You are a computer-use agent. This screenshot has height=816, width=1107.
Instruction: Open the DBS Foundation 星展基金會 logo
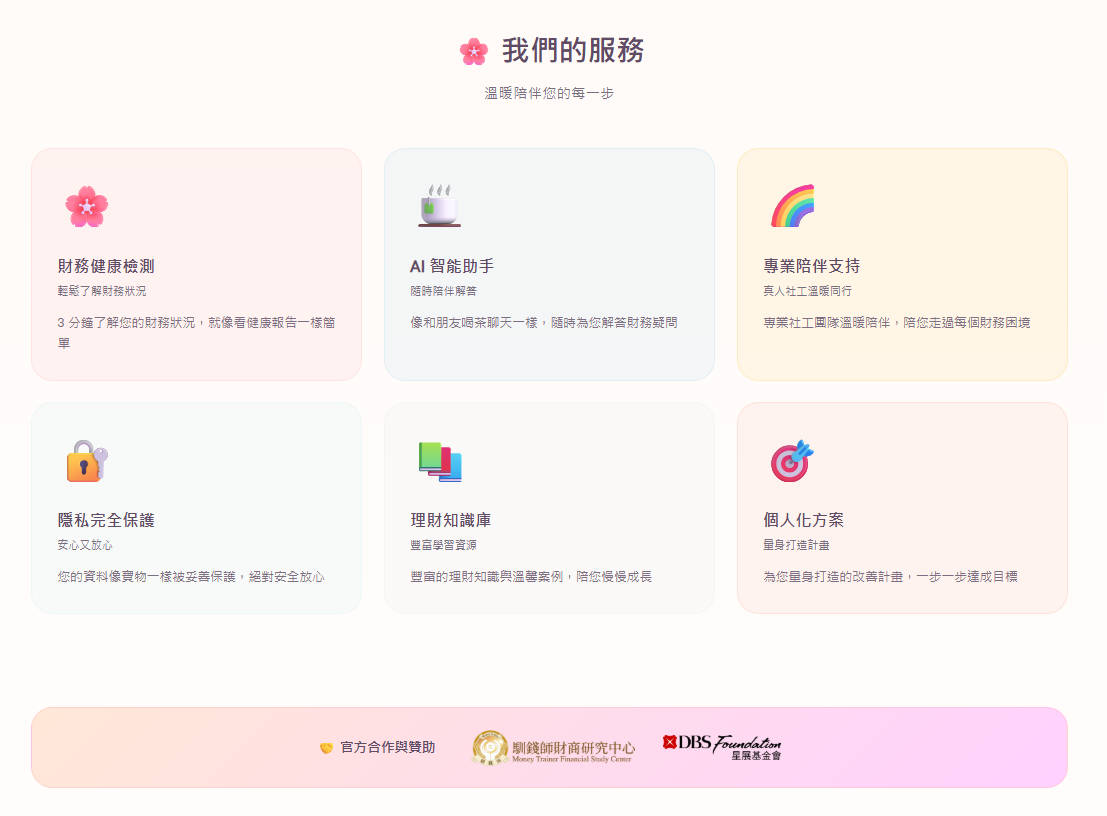(x=722, y=747)
